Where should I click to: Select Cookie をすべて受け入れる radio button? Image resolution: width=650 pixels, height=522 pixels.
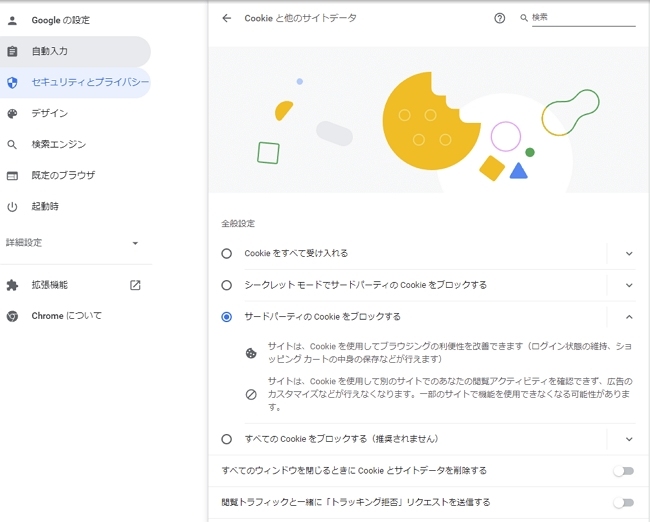(x=226, y=253)
